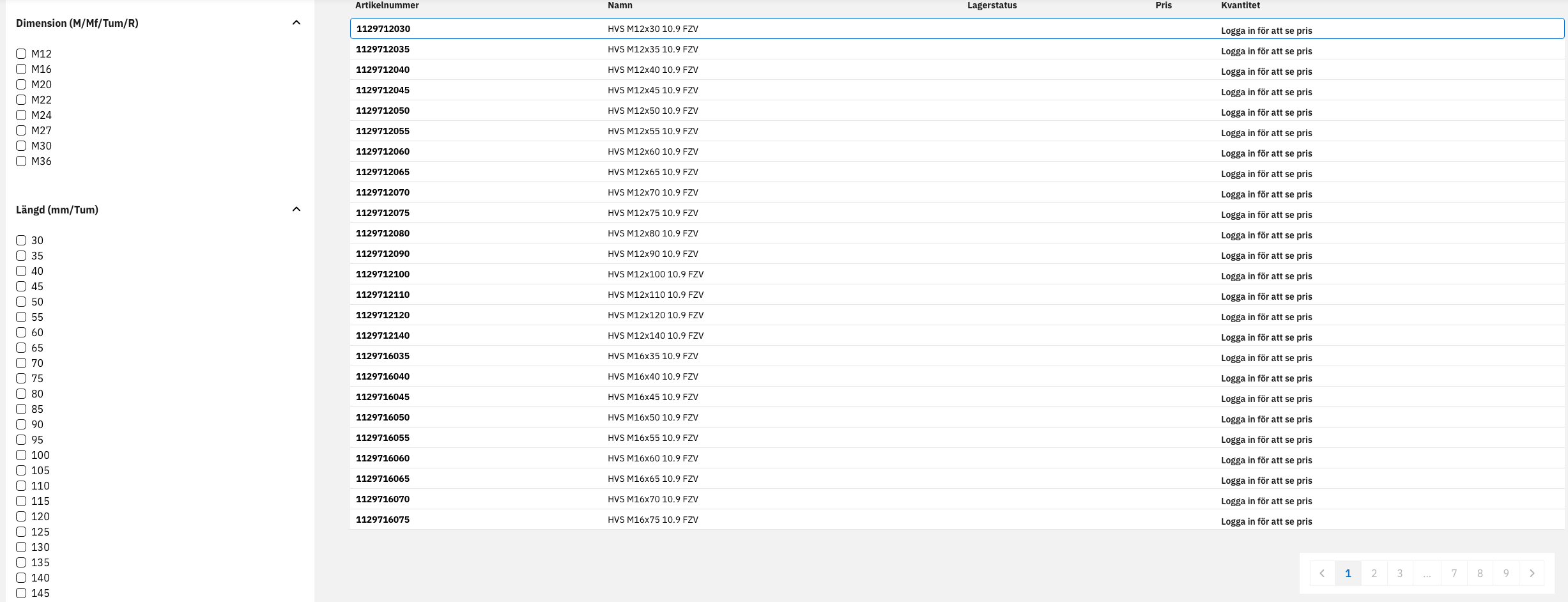This screenshot has width=1568, height=602.
Task: Enable the M24 dimension filter
Action: 21,115
